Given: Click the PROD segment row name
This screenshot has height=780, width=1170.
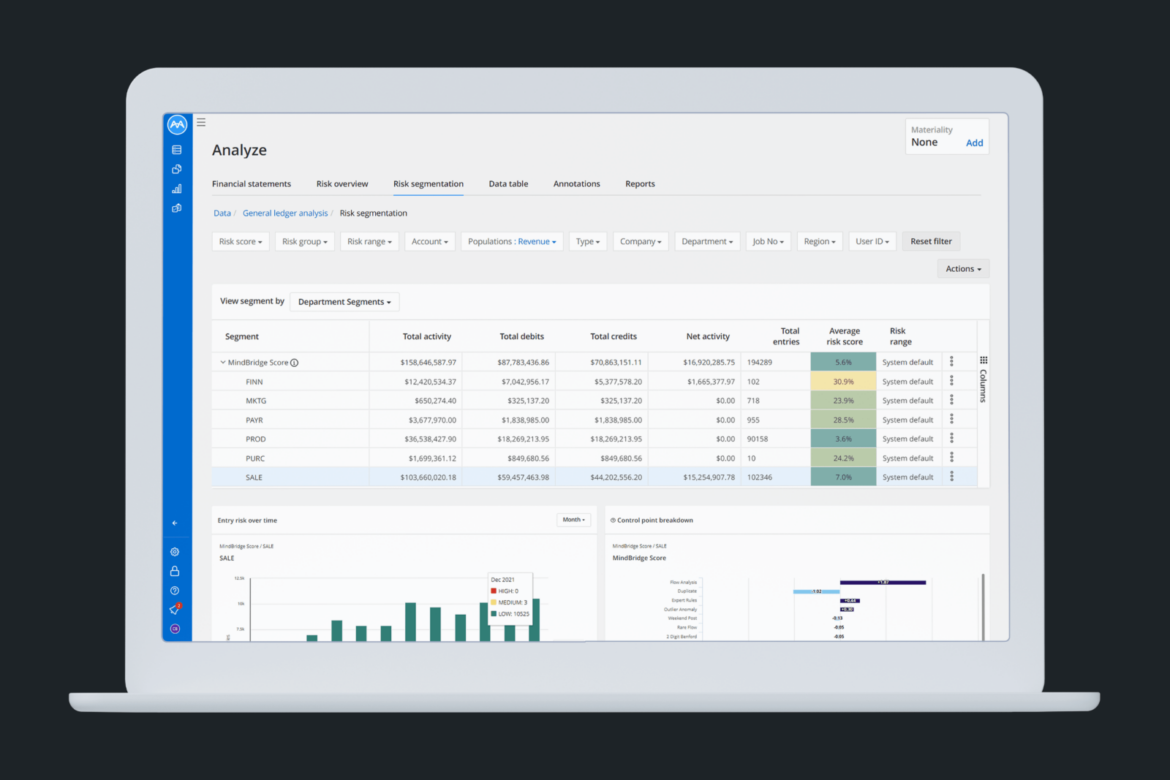Looking at the screenshot, I should [255, 439].
